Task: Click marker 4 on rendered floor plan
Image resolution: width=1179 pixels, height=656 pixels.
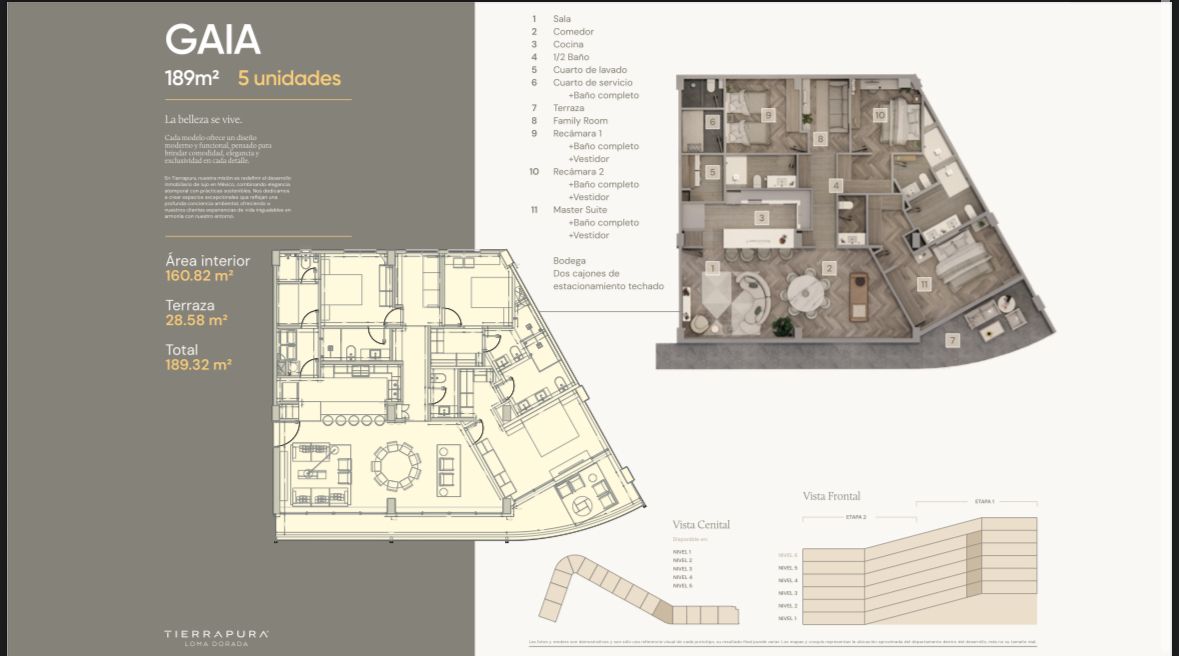Action: 835,185
